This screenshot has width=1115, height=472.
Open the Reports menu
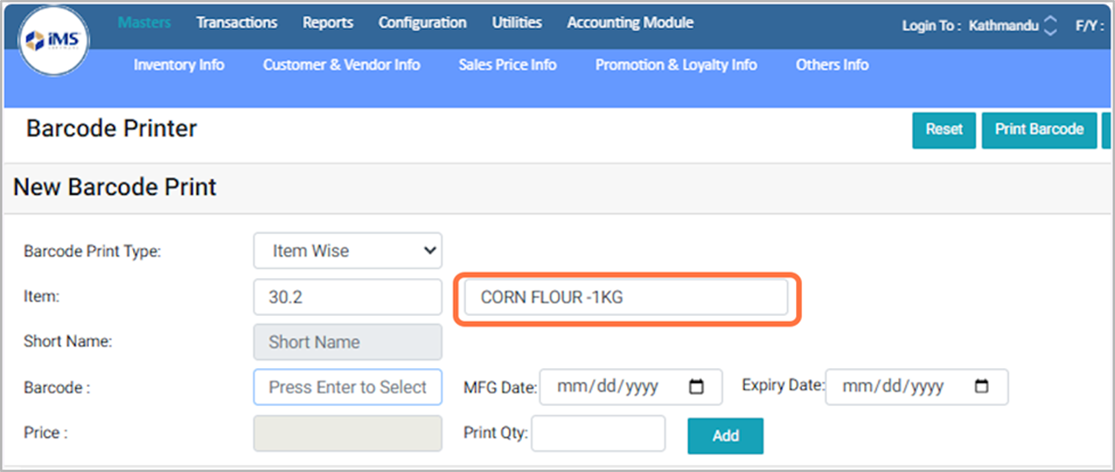point(328,23)
